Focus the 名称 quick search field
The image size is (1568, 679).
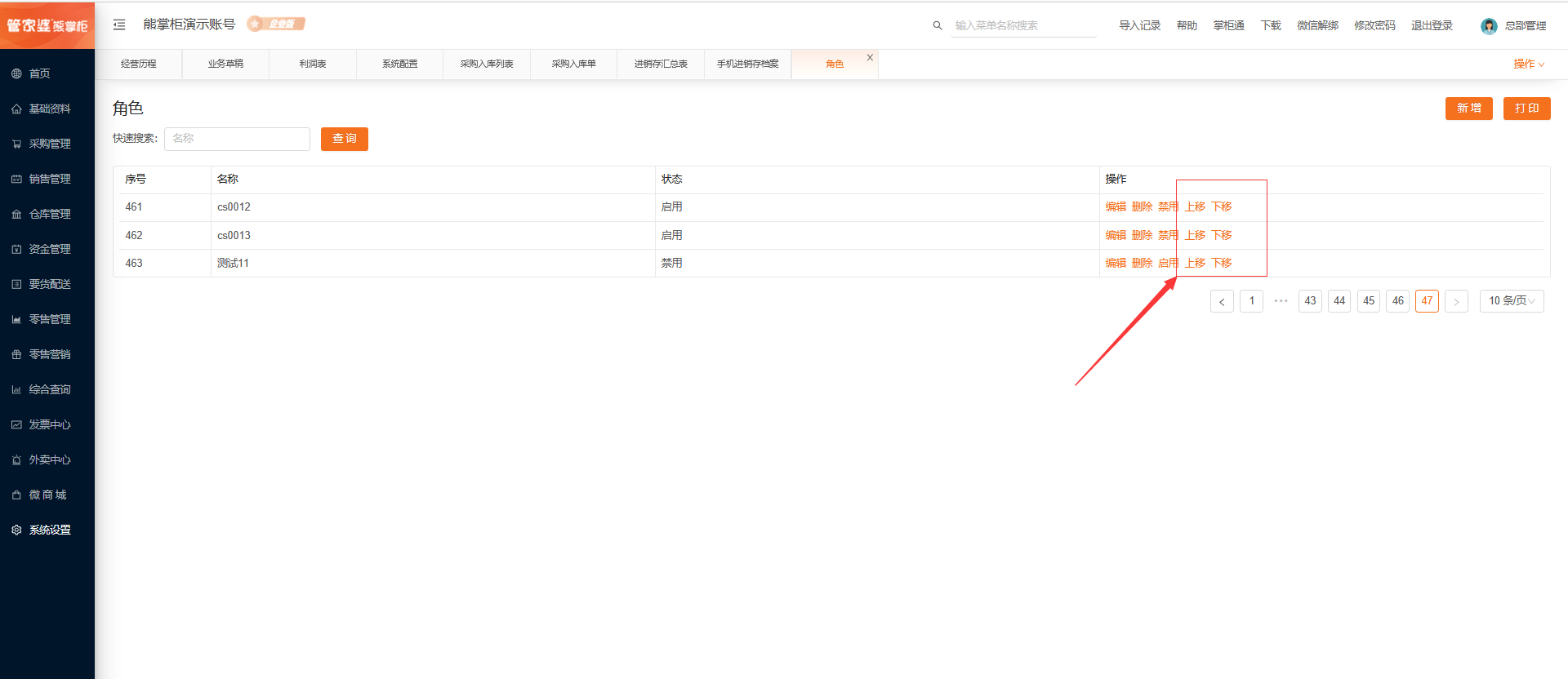237,139
